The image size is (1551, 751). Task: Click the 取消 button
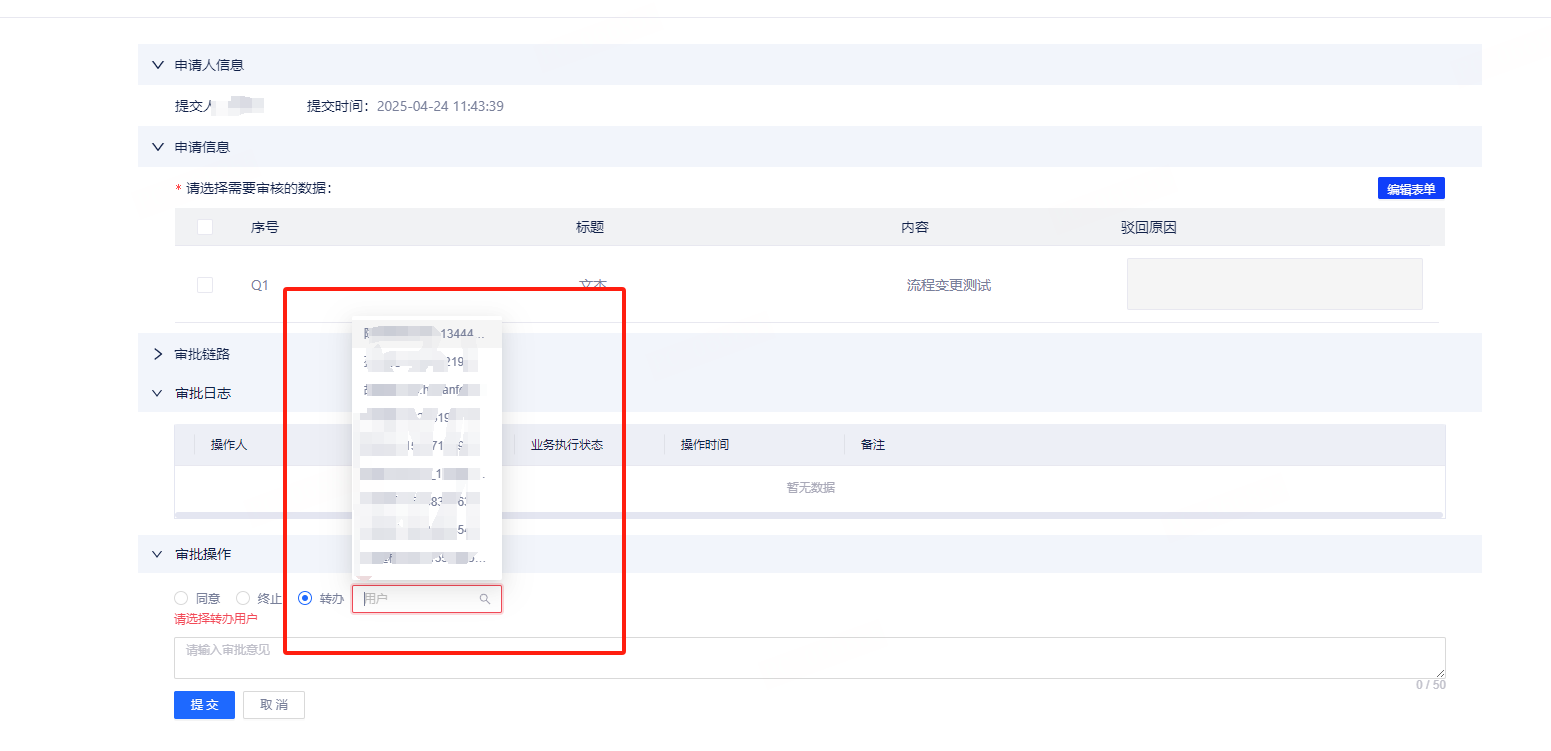pos(274,705)
